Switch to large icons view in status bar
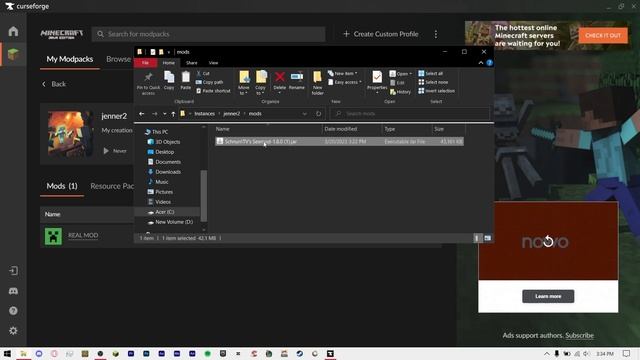The height and width of the screenshot is (360, 640). click(487, 238)
